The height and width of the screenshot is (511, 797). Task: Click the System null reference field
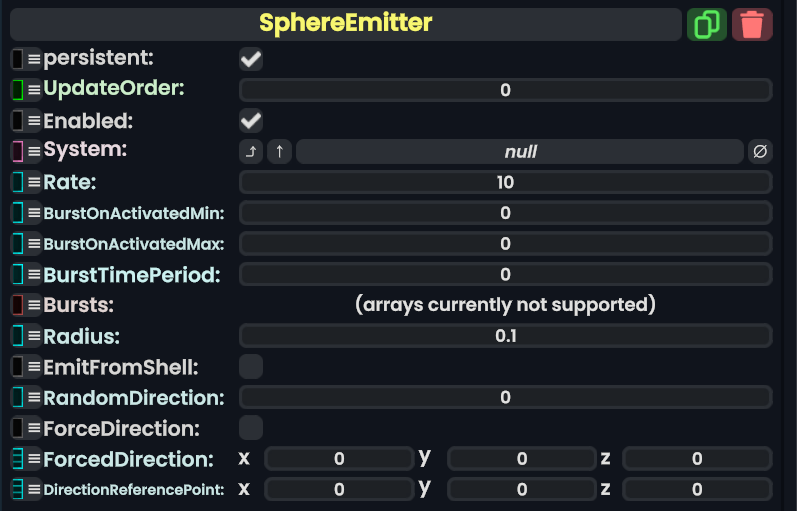pos(520,152)
